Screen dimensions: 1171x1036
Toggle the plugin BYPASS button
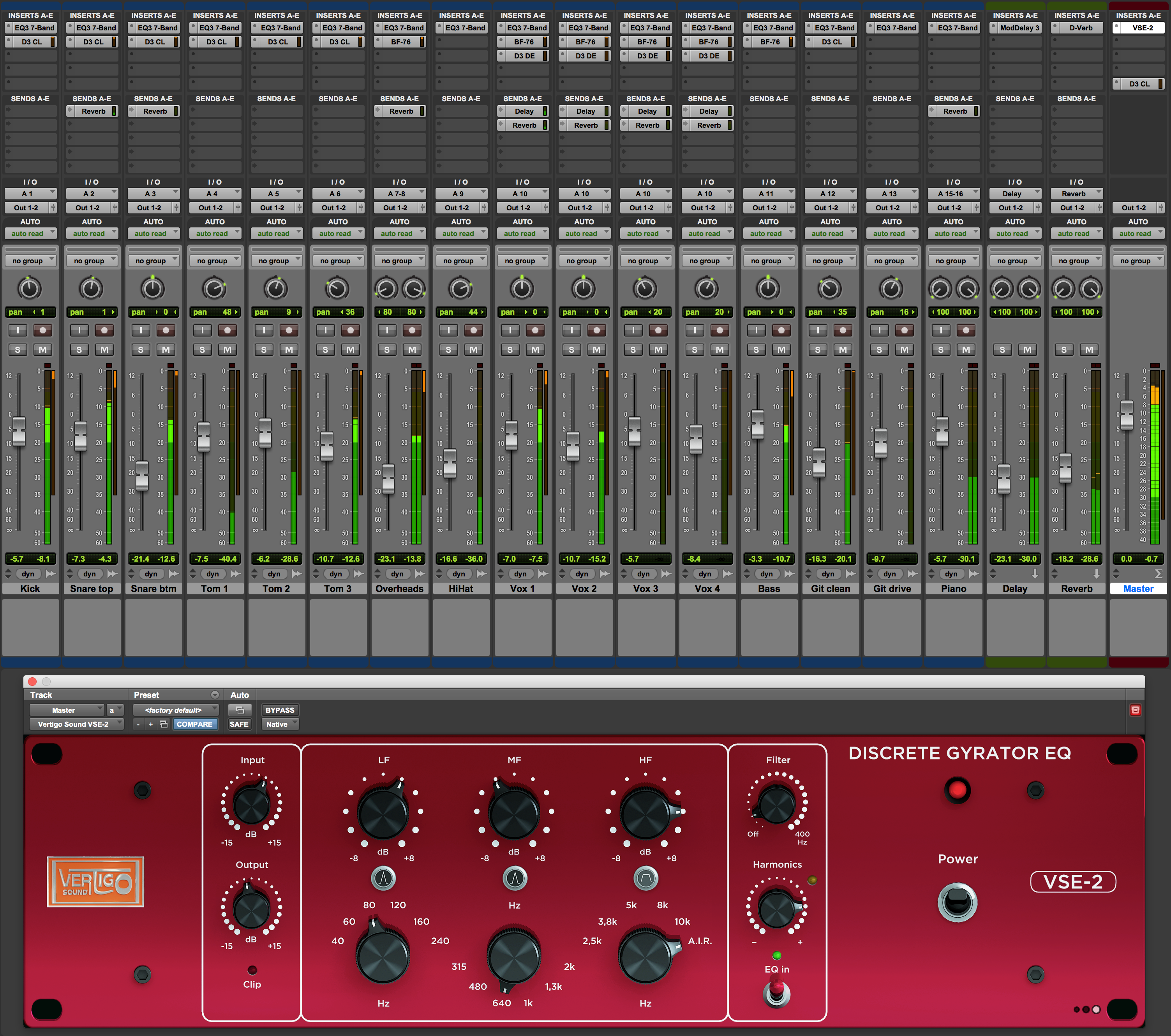point(280,710)
